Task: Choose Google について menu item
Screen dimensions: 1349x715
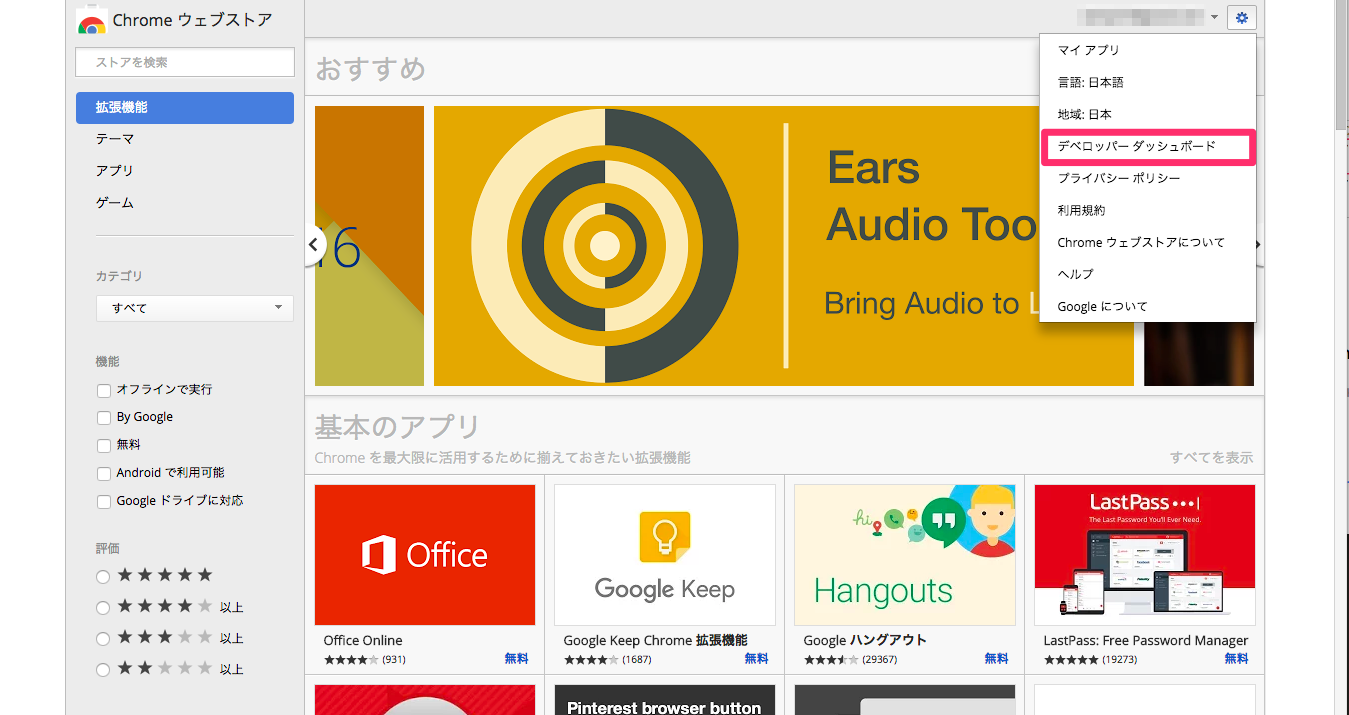Action: point(1148,306)
